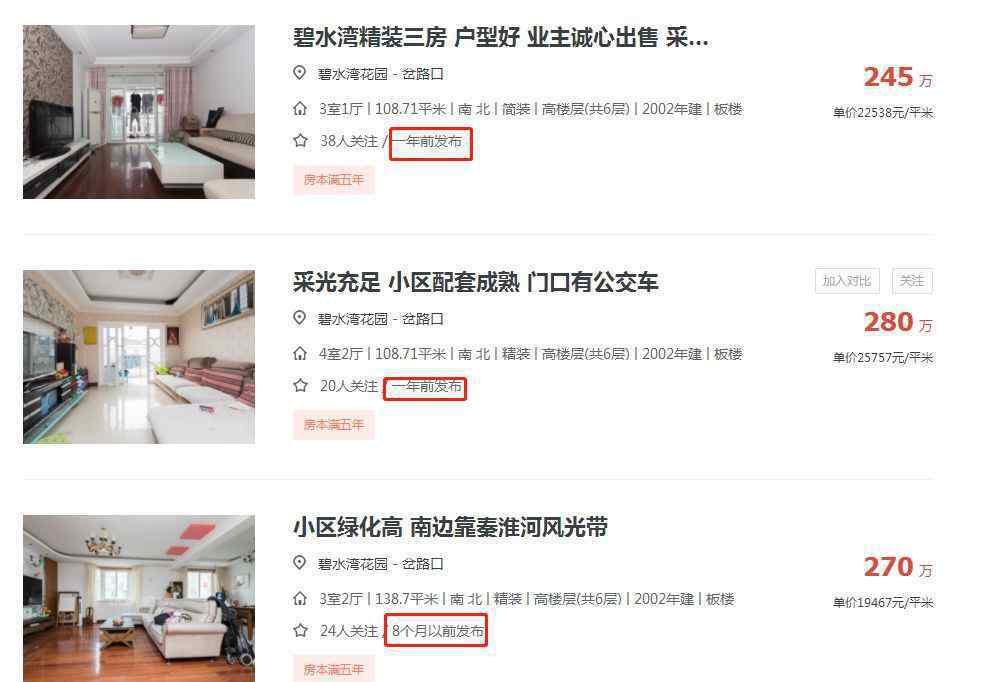Open second listing's living room photo
Viewport: 981px width, 682px height.
[139, 357]
